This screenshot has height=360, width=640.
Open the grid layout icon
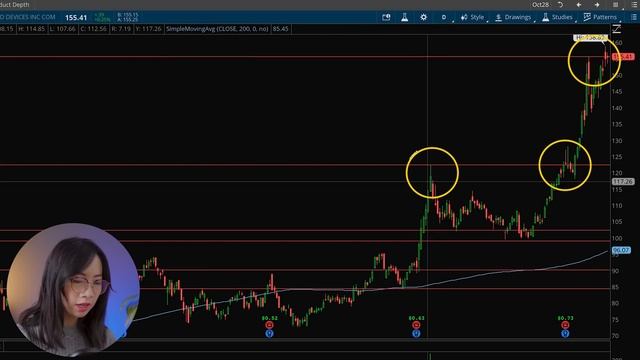click(x=615, y=5)
